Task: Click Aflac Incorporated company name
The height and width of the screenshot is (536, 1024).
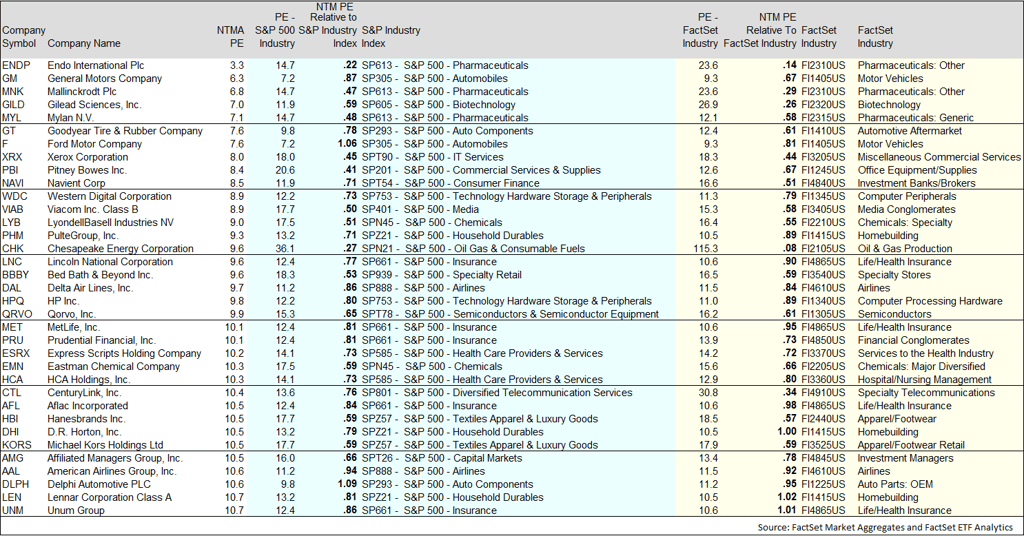Action: tap(88, 405)
